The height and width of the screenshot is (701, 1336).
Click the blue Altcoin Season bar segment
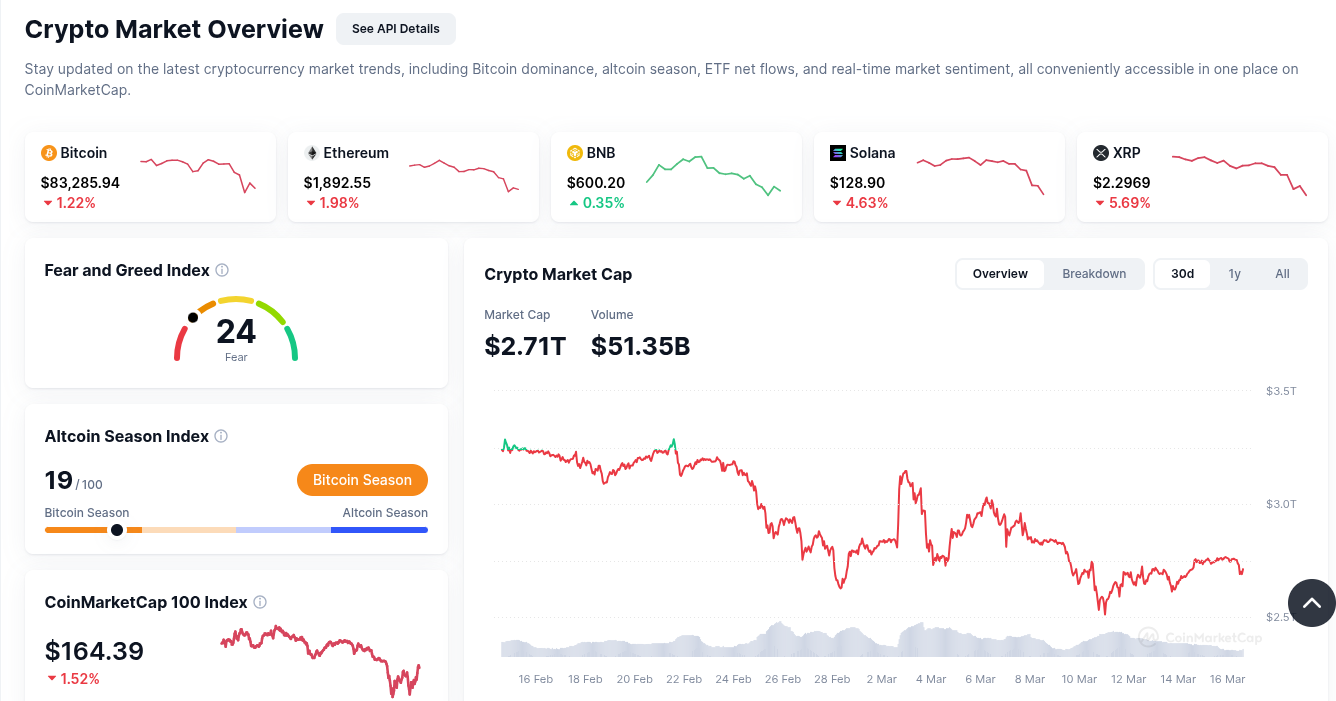[x=379, y=530]
